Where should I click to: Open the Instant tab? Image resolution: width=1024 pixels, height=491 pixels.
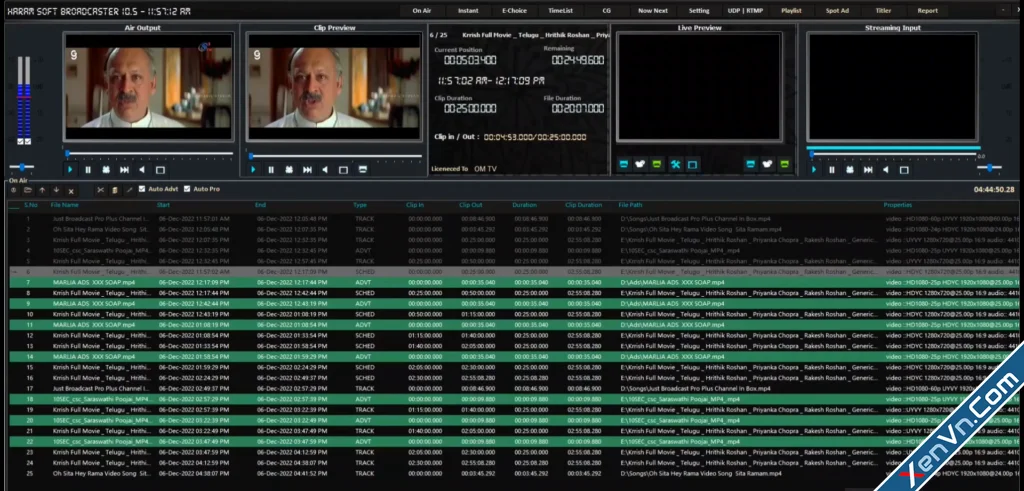468,10
